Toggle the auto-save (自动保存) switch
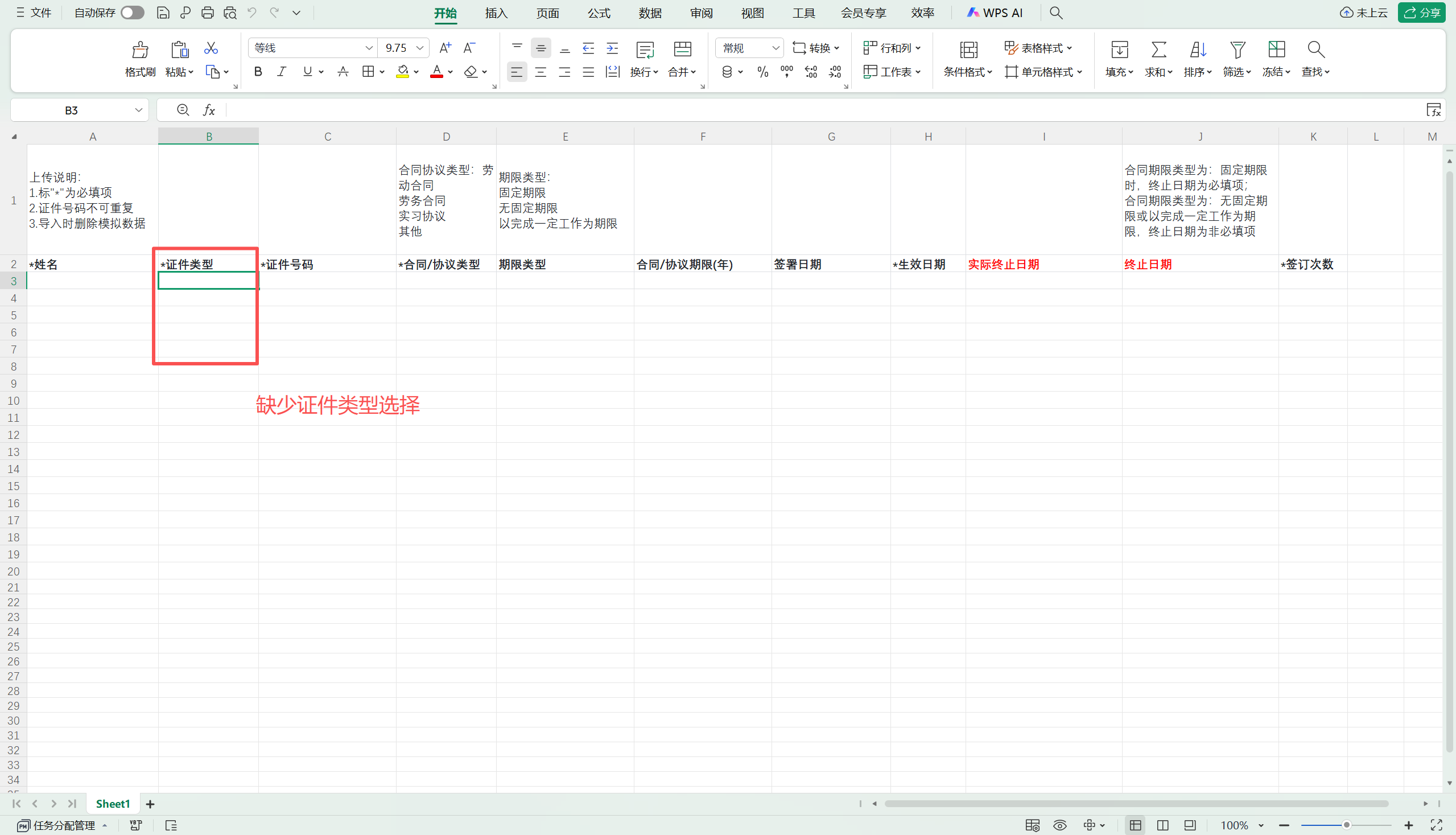1456x835 pixels. tap(133, 13)
